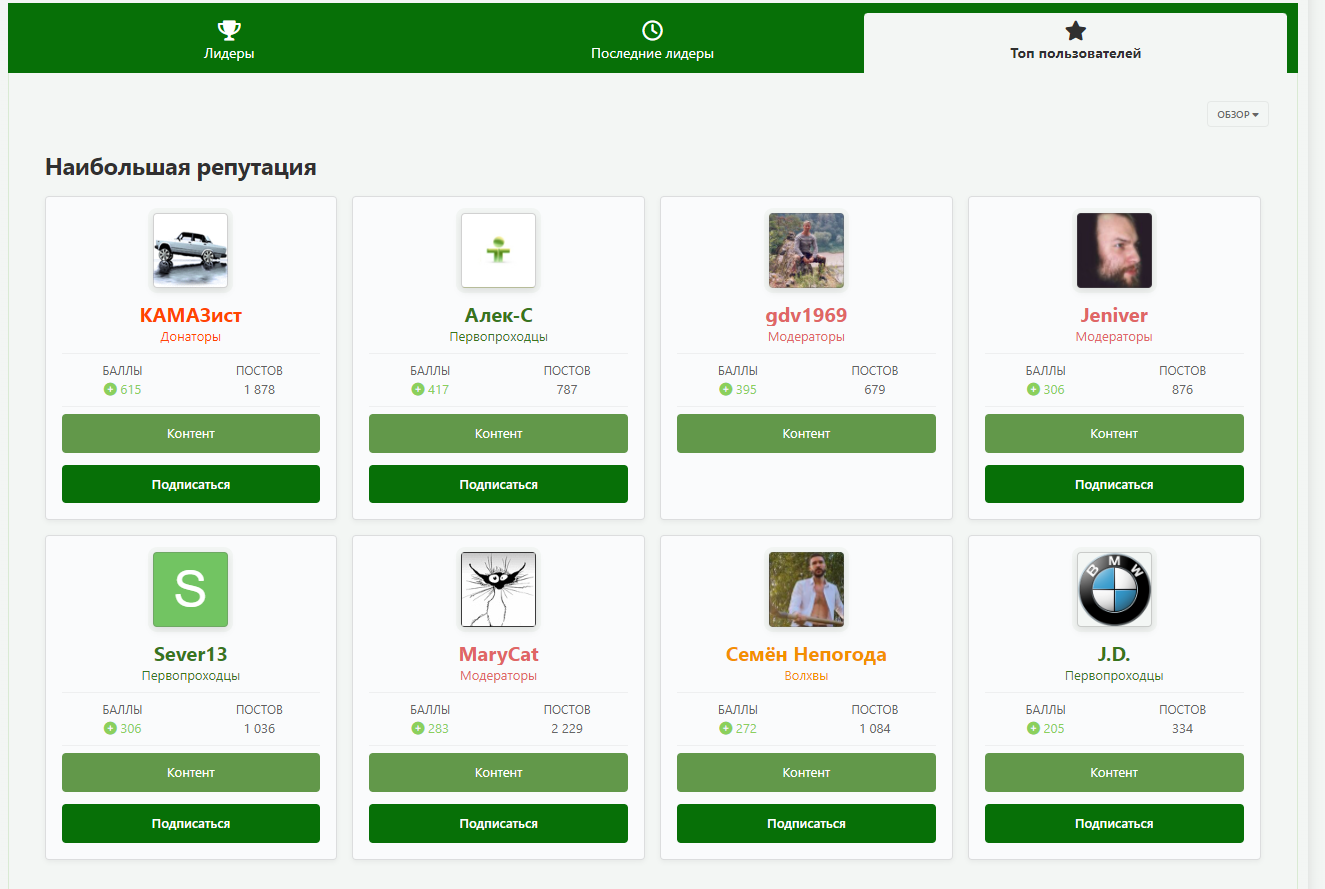1325x889 pixels.
Task: Click Подписаться under Jeniver
Action: pyautogui.click(x=1114, y=484)
